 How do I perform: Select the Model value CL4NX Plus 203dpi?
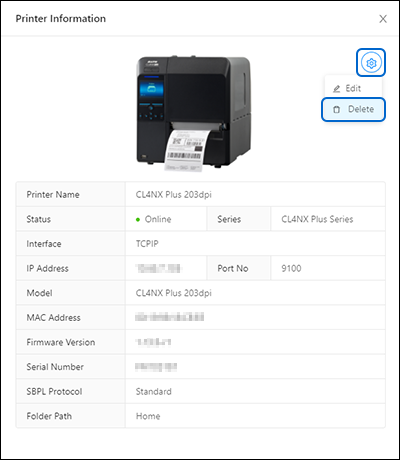[174, 293]
